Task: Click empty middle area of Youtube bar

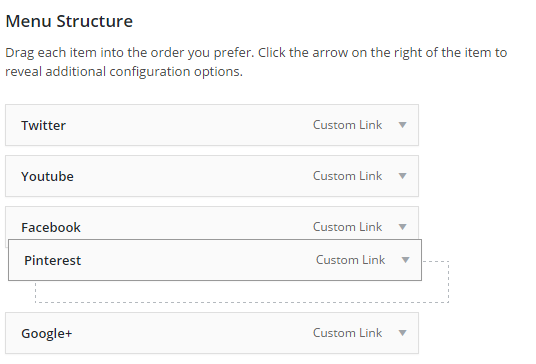Action: click(191, 176)
